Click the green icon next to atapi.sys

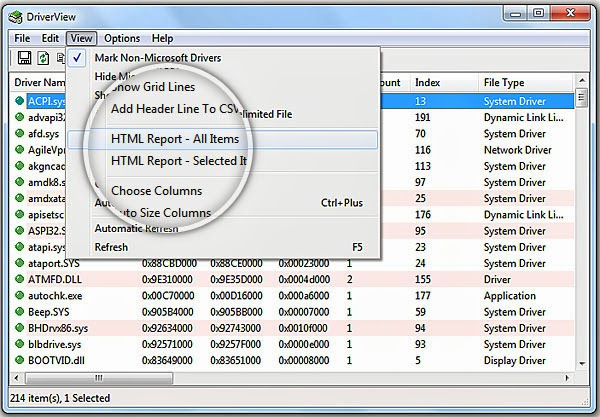click(x=20, y=247)
